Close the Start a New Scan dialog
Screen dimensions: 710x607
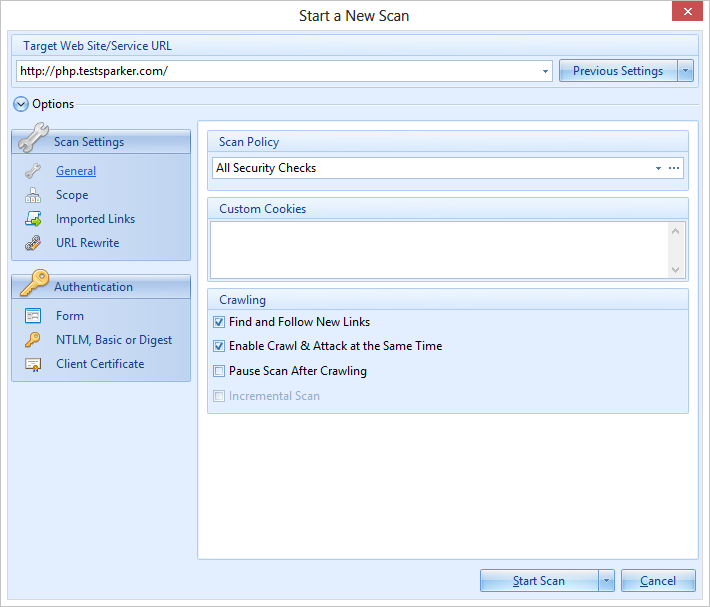pyautogui.click(x=687, y=11)
